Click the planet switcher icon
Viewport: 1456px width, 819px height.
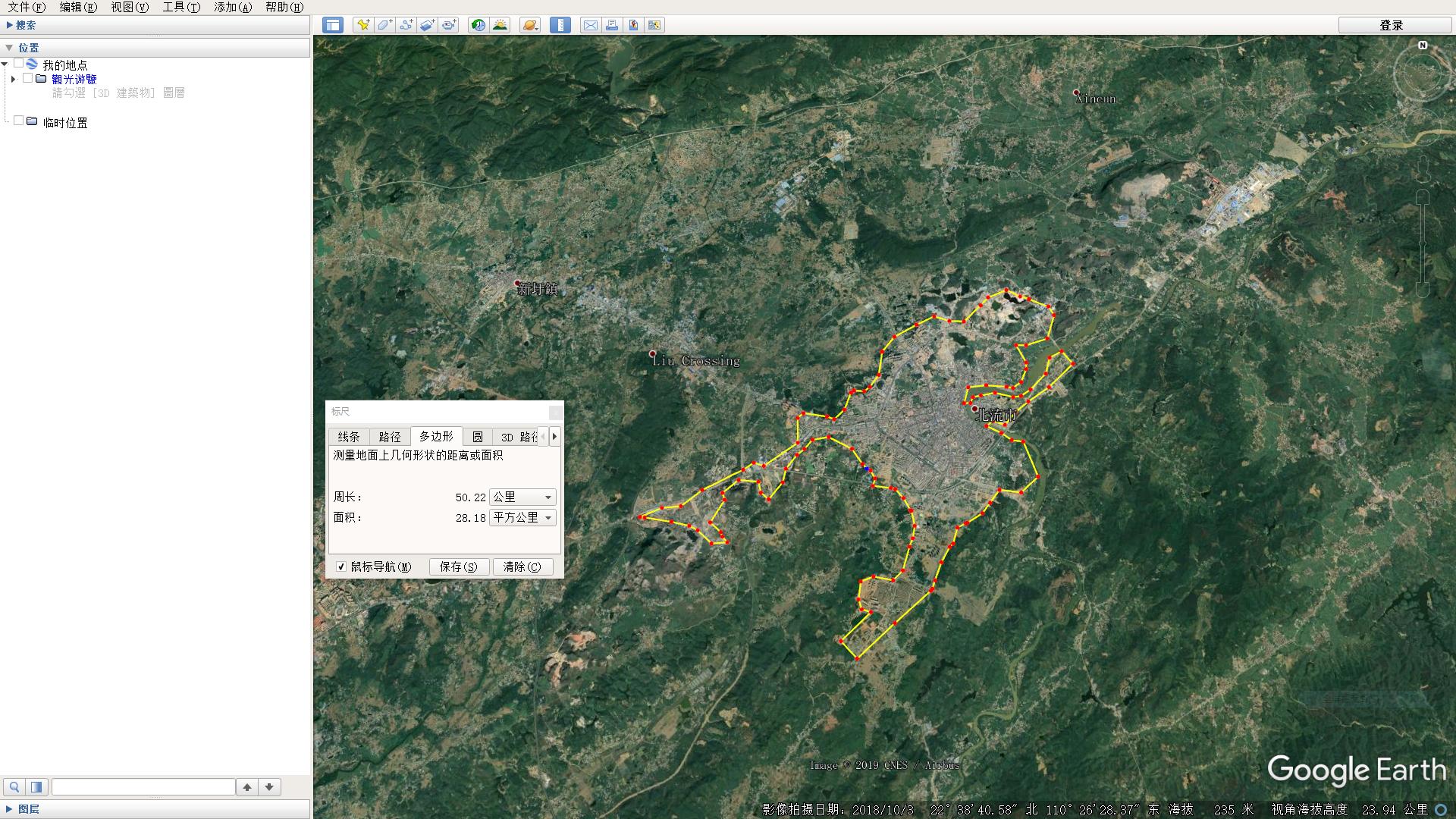coord(530,25)
